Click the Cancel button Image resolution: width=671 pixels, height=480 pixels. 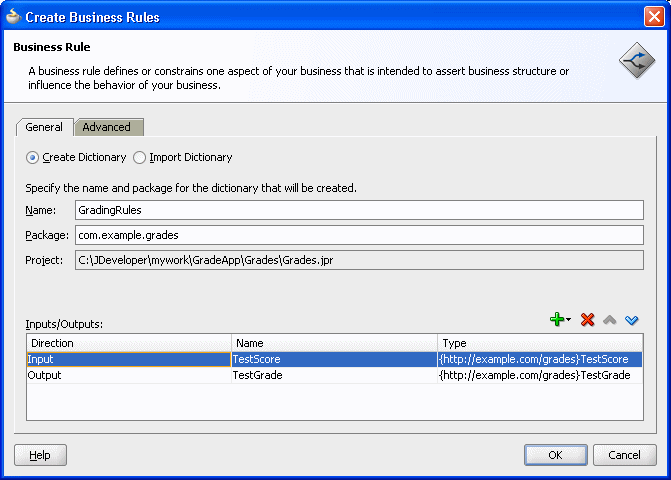(624, 455)
